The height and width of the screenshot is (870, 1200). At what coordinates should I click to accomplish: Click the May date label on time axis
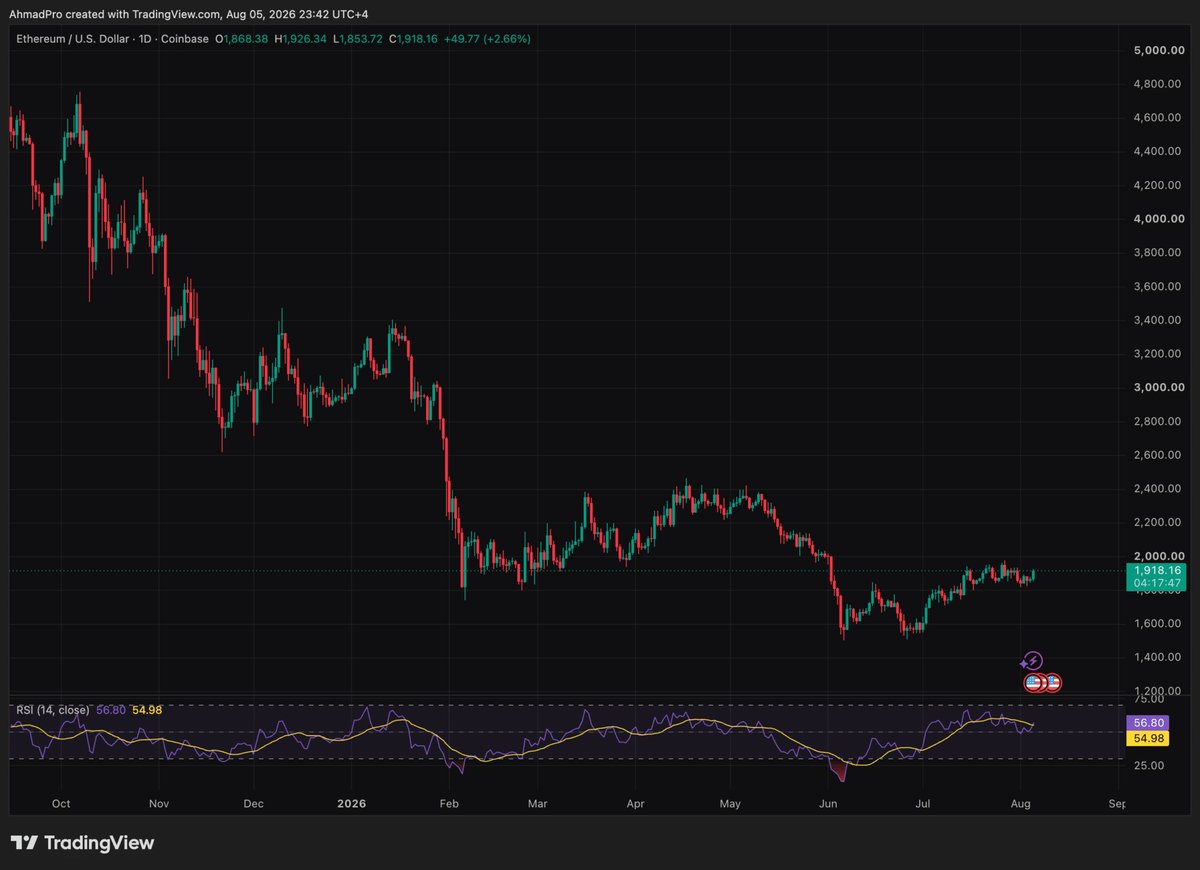(730, 803)
